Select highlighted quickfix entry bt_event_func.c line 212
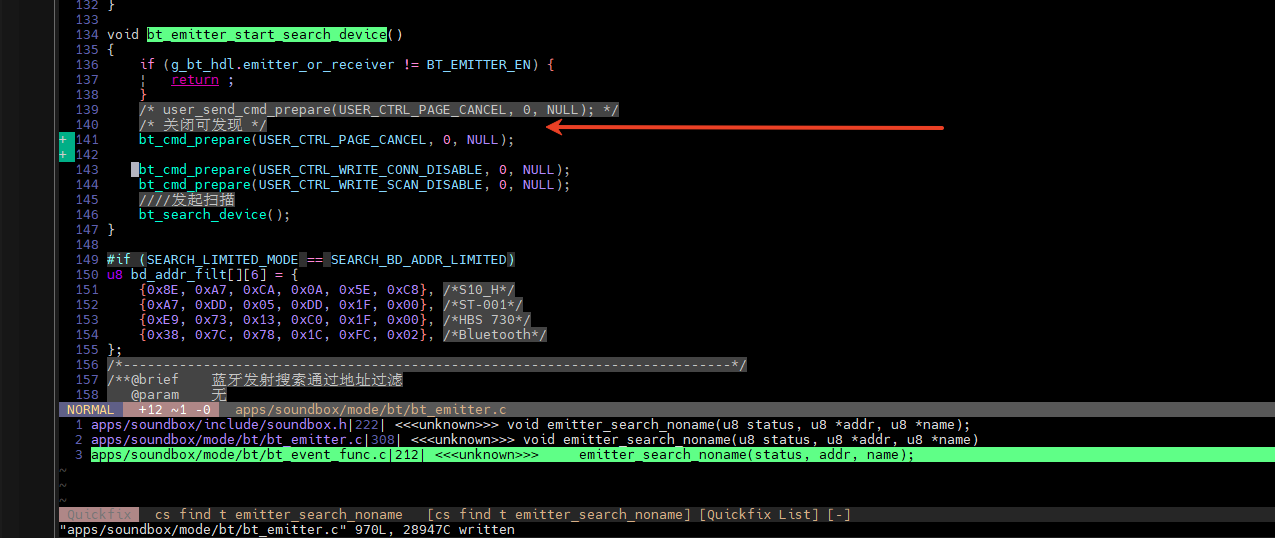The height and width of the screenshot is (538, 1275). click(502, 454)
